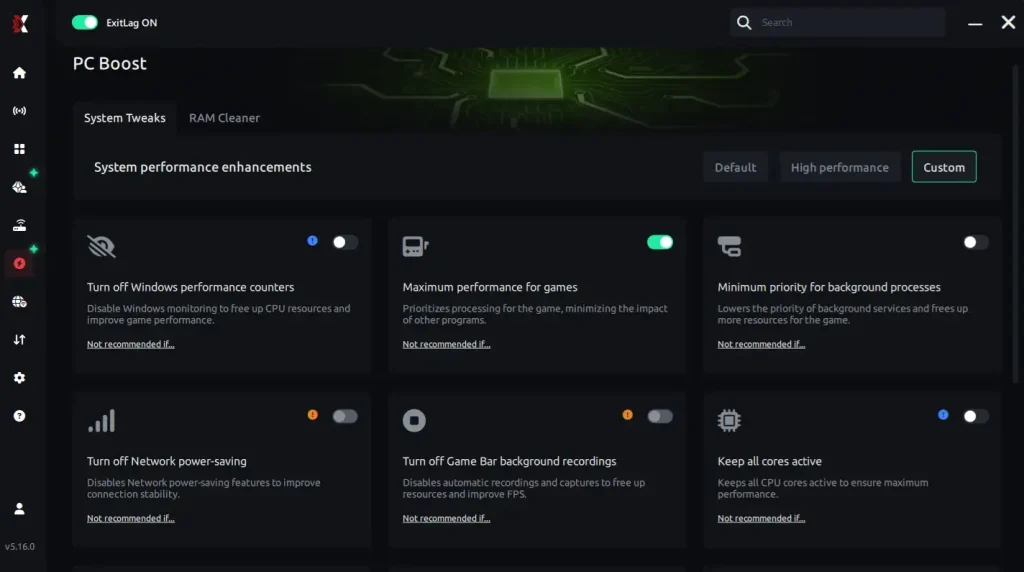
Task: Click the PC Boost page title
Action: tap(110, 63)
